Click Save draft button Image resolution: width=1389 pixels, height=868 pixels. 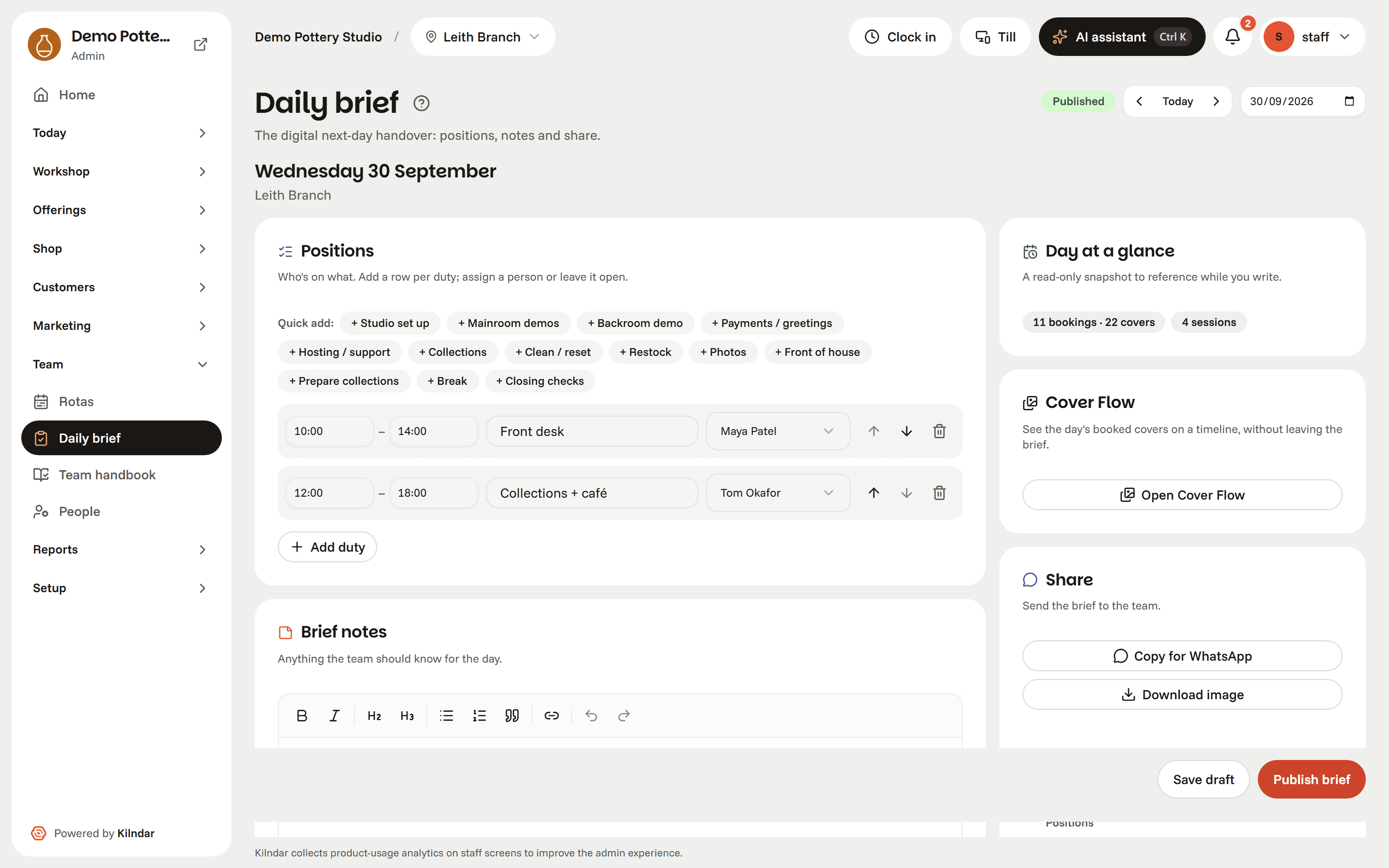(1203, 779)
